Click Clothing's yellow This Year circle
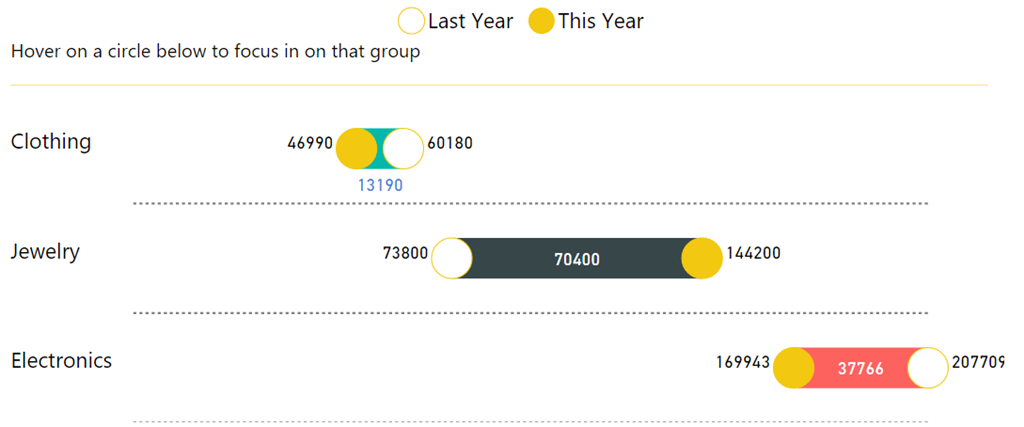Screen dimensions: 1024x427 click(x=356, y=149)
